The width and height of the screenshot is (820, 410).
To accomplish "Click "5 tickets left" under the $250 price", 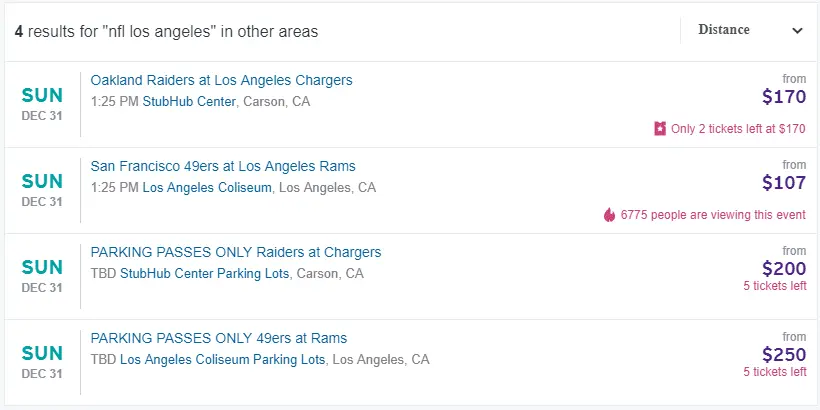I will point(774,372).
